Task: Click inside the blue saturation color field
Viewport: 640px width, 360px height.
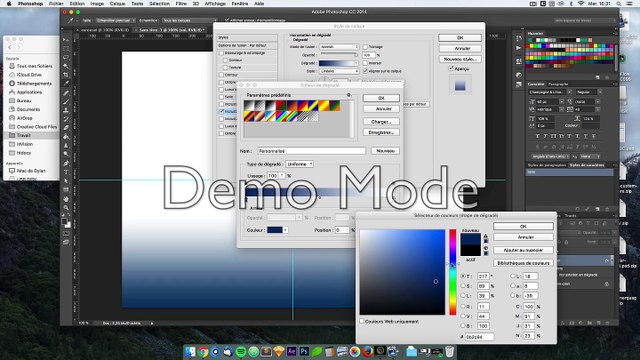Action: pyautogui.click(x=402, y=272)
